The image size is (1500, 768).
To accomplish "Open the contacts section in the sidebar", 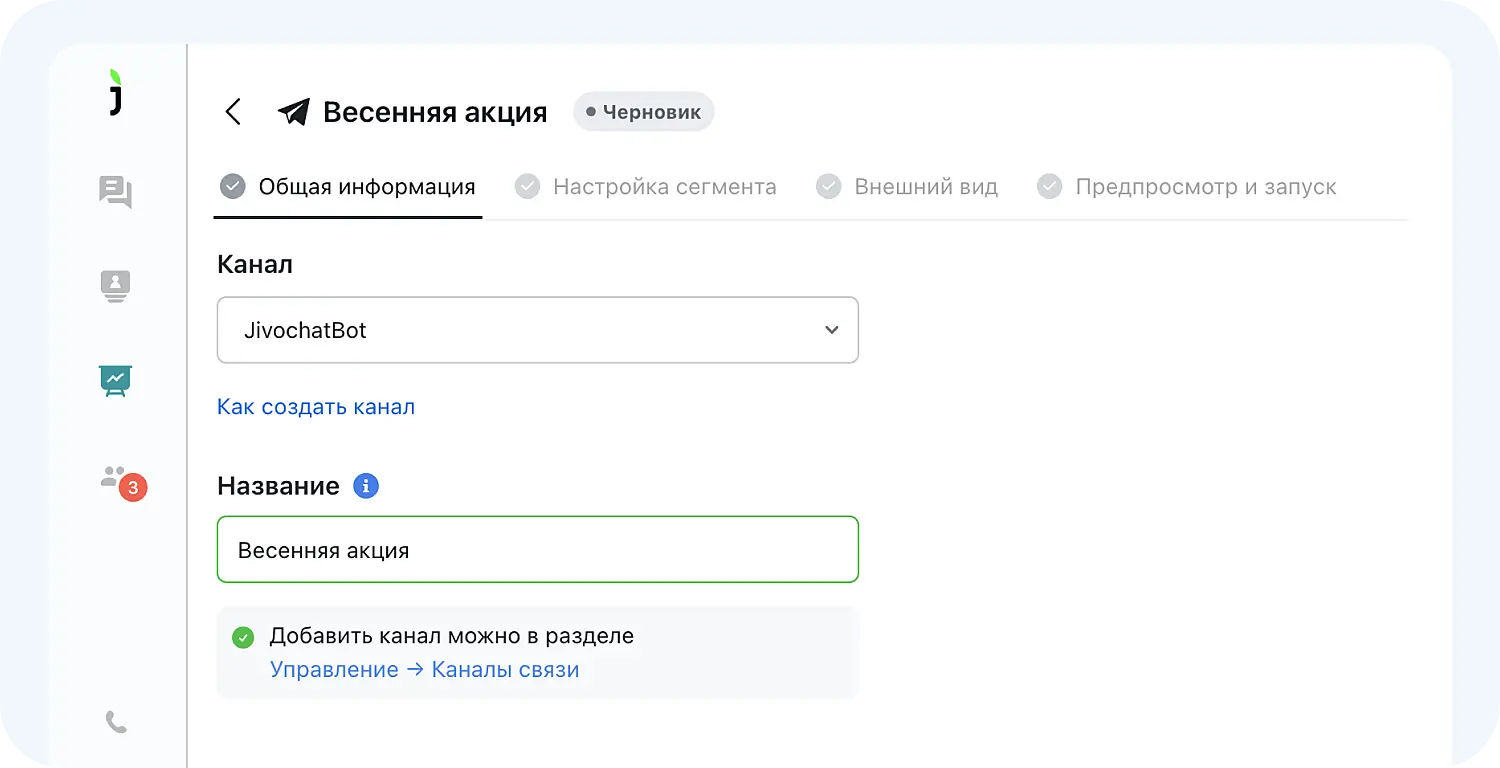I will coord(115,285).
